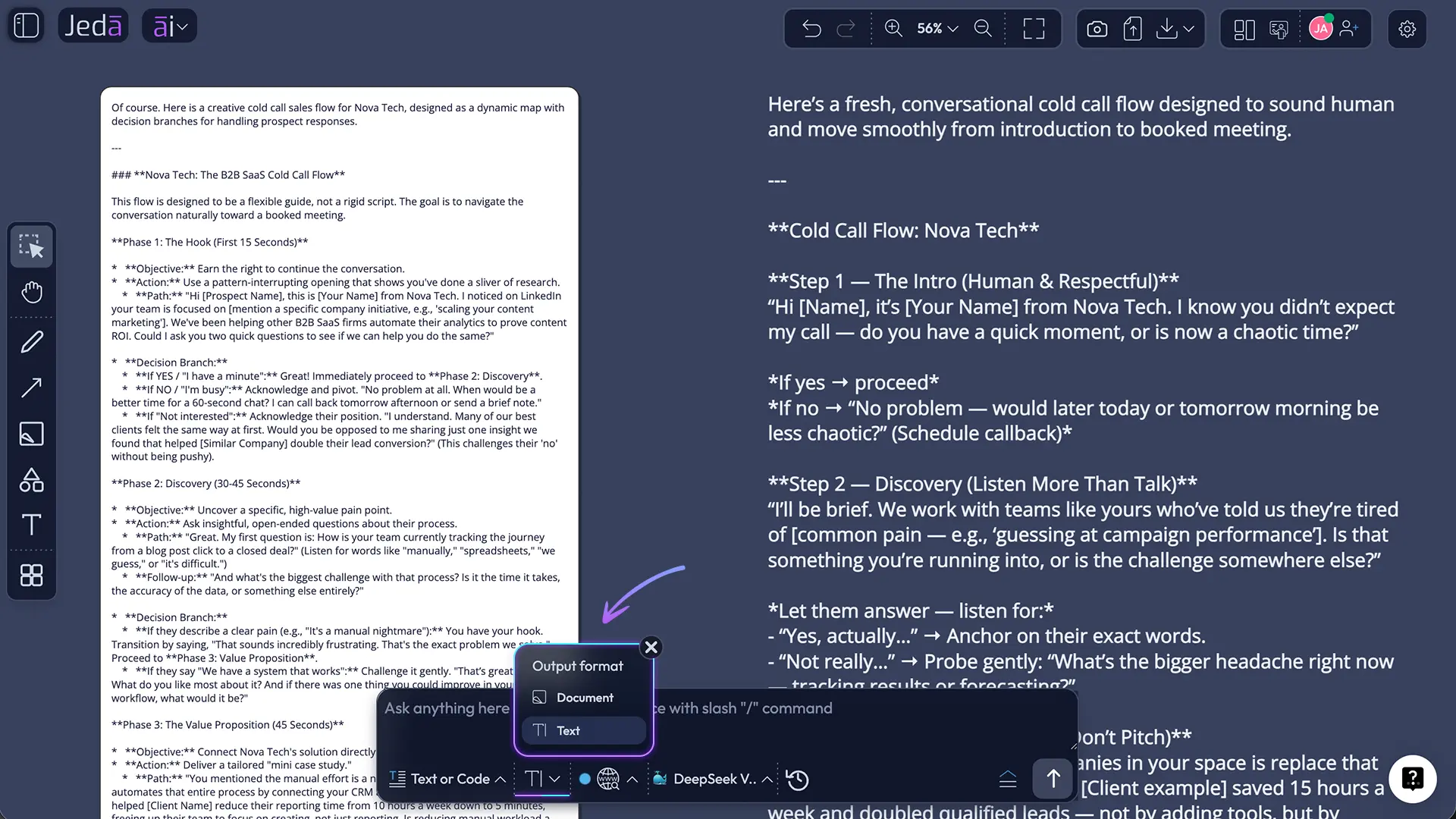Open the prompt history clock
This screenshot has width=1456, height=819.
(797, 780)
